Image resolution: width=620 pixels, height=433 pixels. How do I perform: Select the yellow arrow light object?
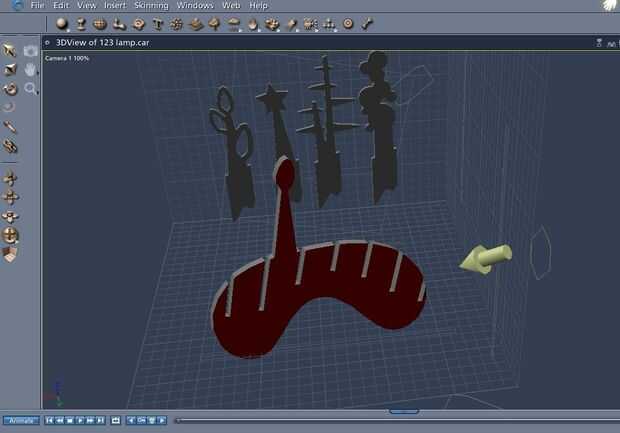[x=486, y=259]
